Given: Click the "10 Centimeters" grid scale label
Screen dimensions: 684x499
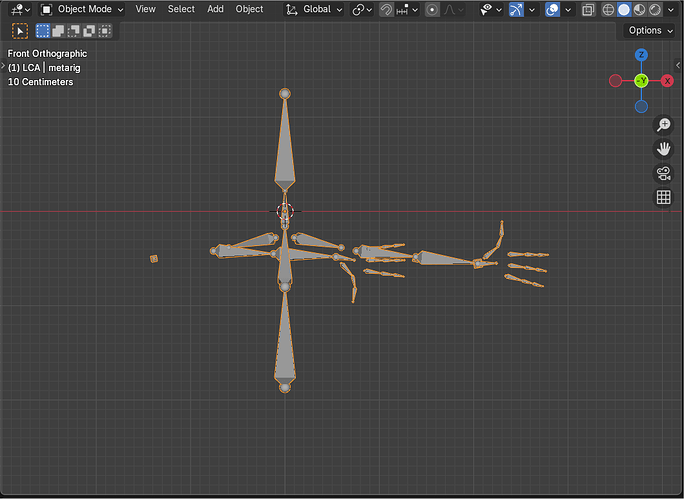Looking at the screenshot, I should (x=41, y=82).
